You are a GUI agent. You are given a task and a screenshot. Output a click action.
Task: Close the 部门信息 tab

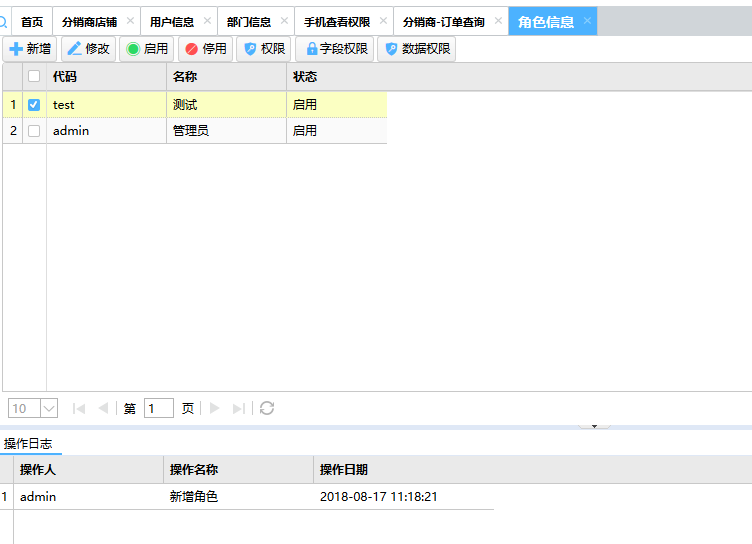point(284,21)
